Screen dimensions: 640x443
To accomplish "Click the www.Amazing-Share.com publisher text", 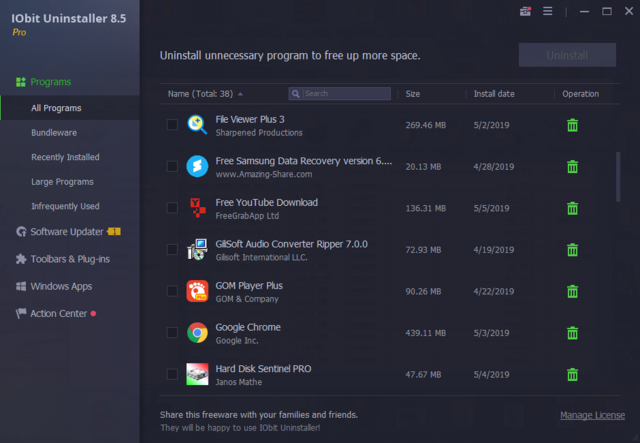I will coord(264,174).
